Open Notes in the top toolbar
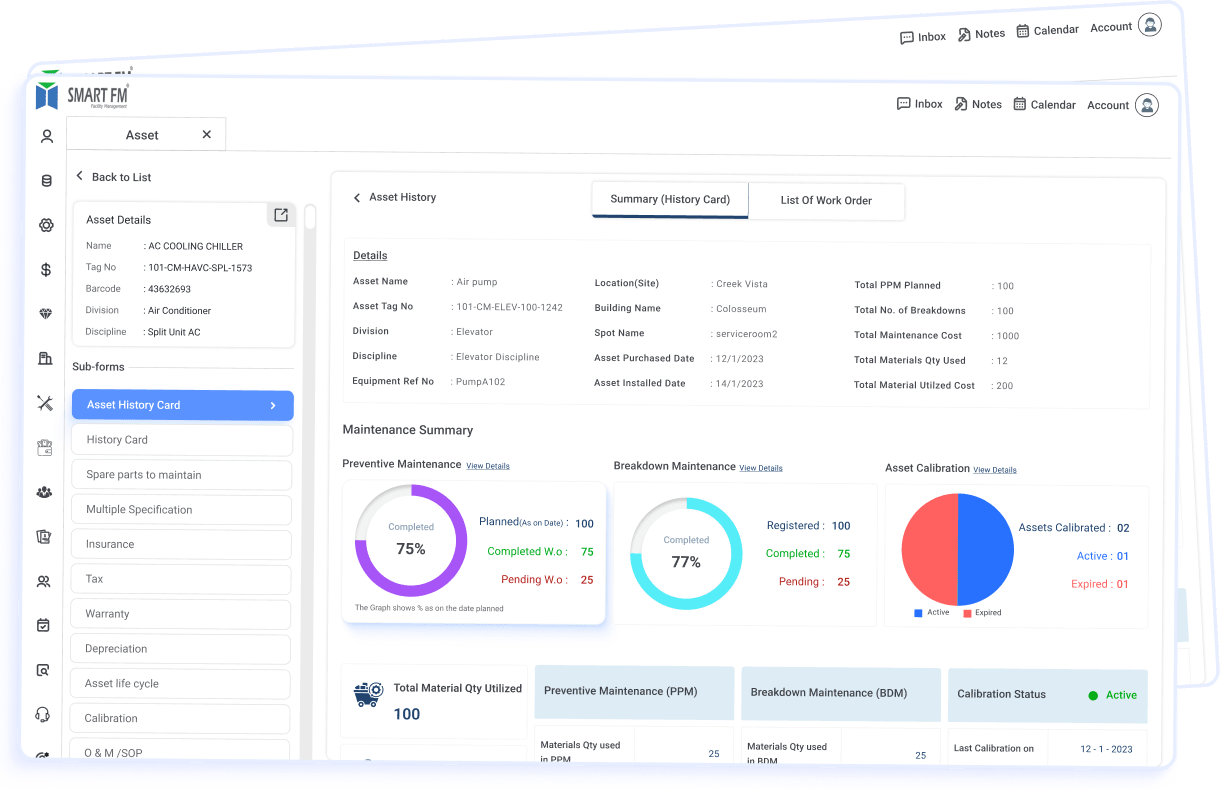This screenshot has width=1221, height=789. pos(977,103)
